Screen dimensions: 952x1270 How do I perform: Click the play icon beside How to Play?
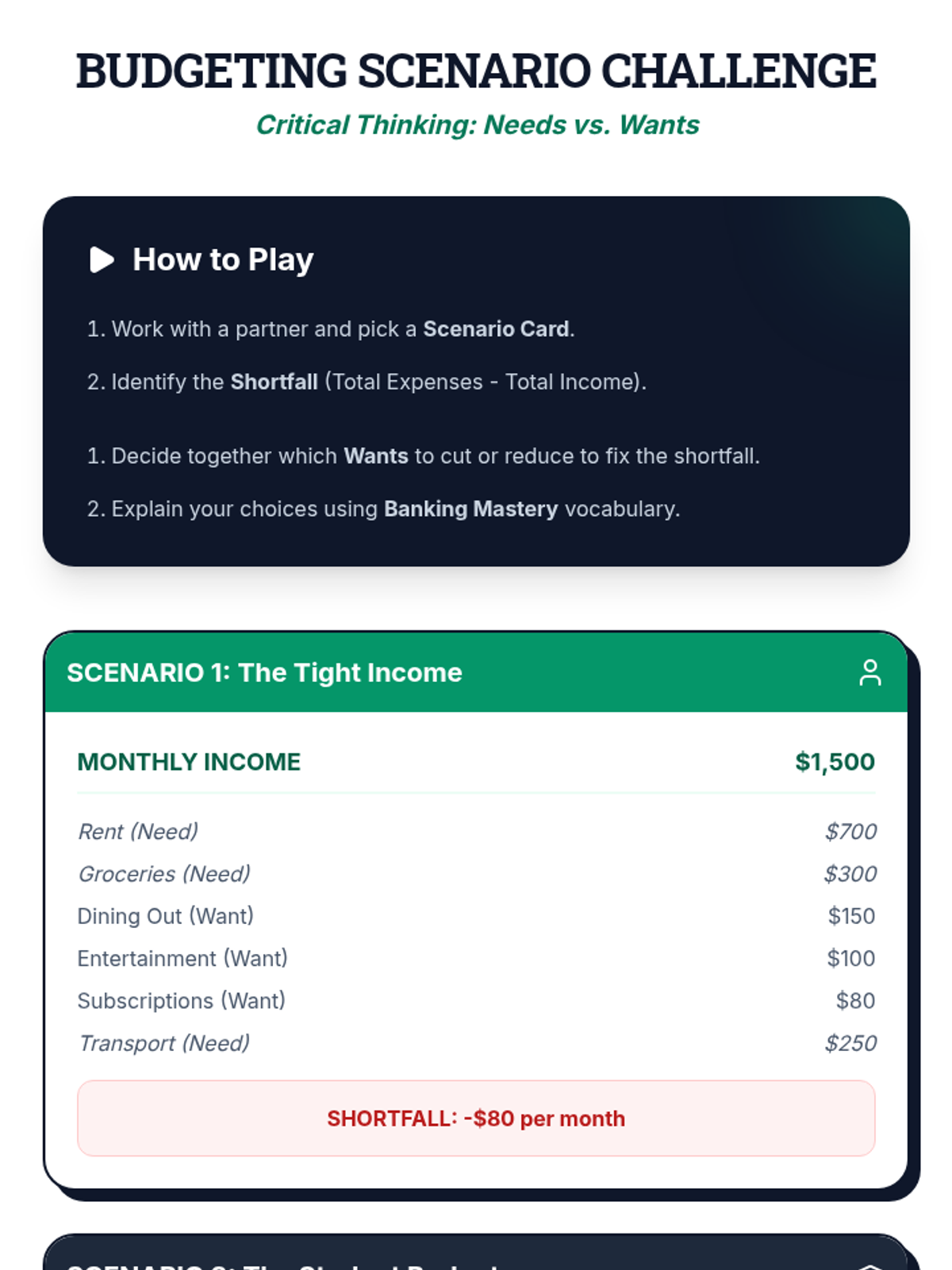[102, 260]
